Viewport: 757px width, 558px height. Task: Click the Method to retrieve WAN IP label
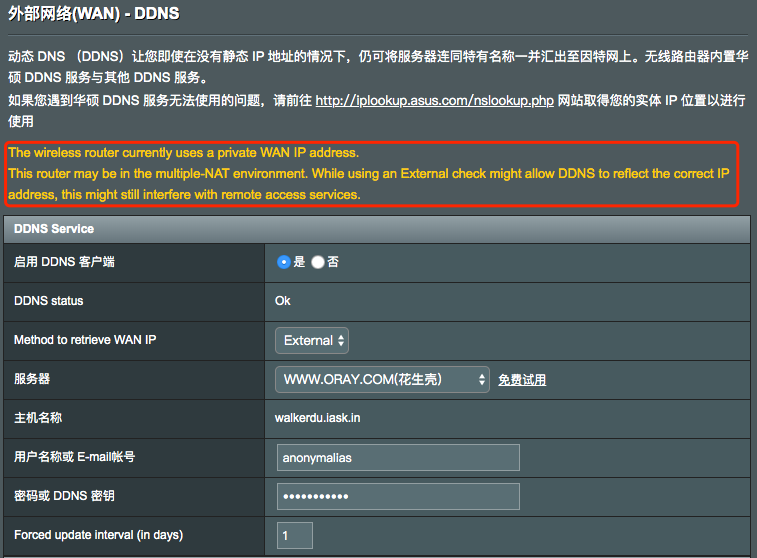pos(85,340)
